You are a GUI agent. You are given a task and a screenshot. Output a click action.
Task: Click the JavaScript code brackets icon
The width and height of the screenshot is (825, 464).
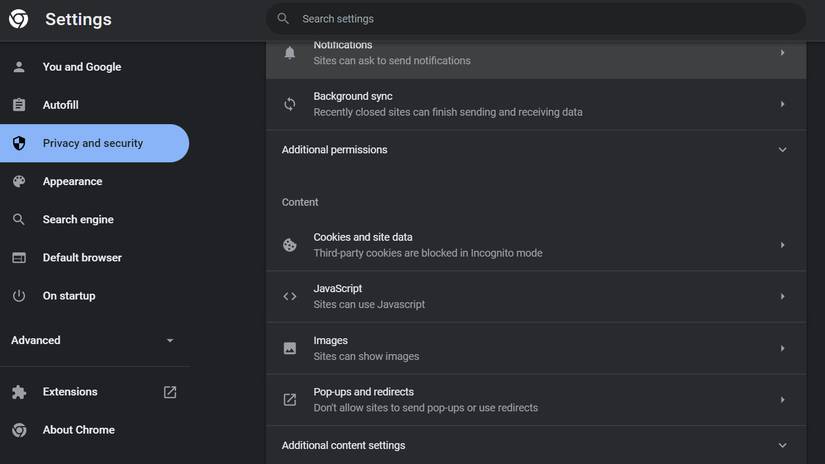[290, 296]
